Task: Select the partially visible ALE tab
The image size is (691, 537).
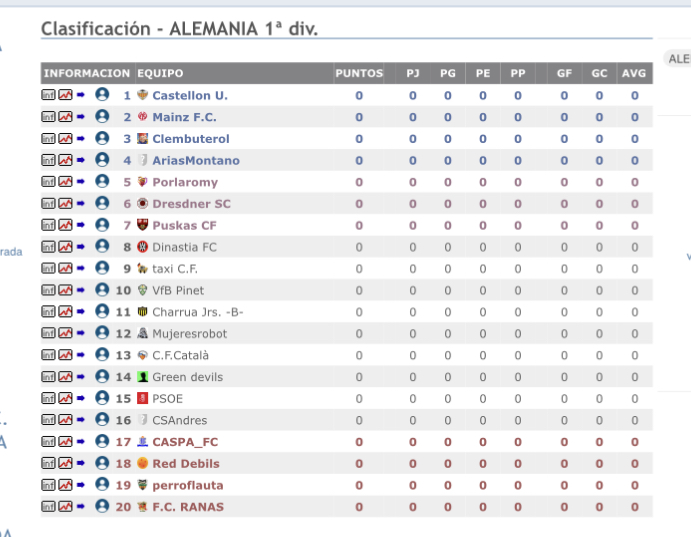Action: click(678, 59)
